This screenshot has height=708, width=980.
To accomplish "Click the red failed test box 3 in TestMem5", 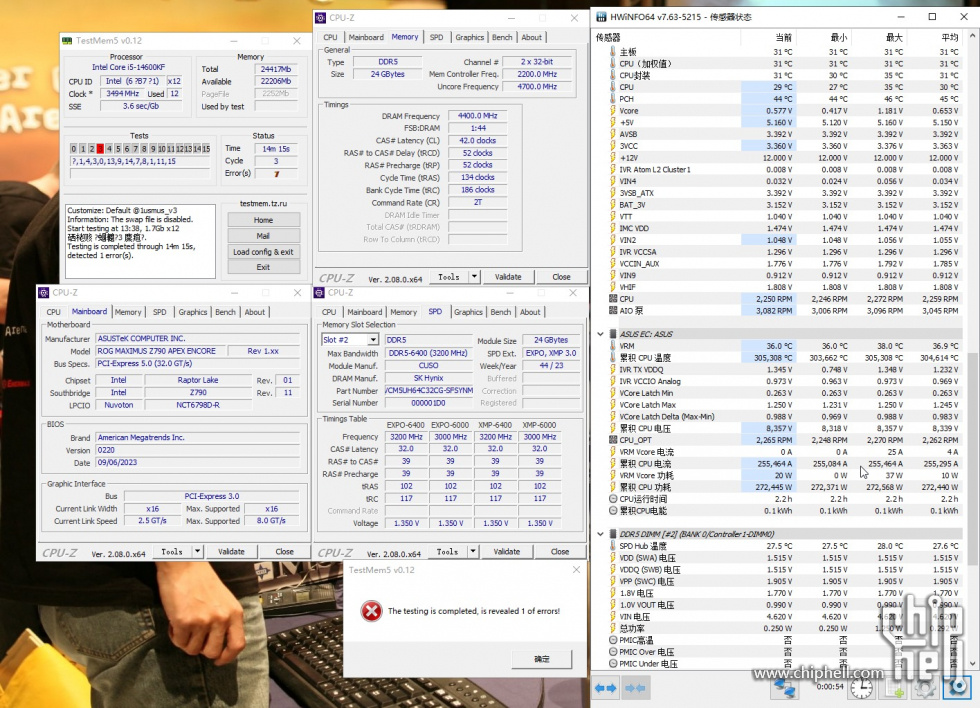I will point(100,149).
